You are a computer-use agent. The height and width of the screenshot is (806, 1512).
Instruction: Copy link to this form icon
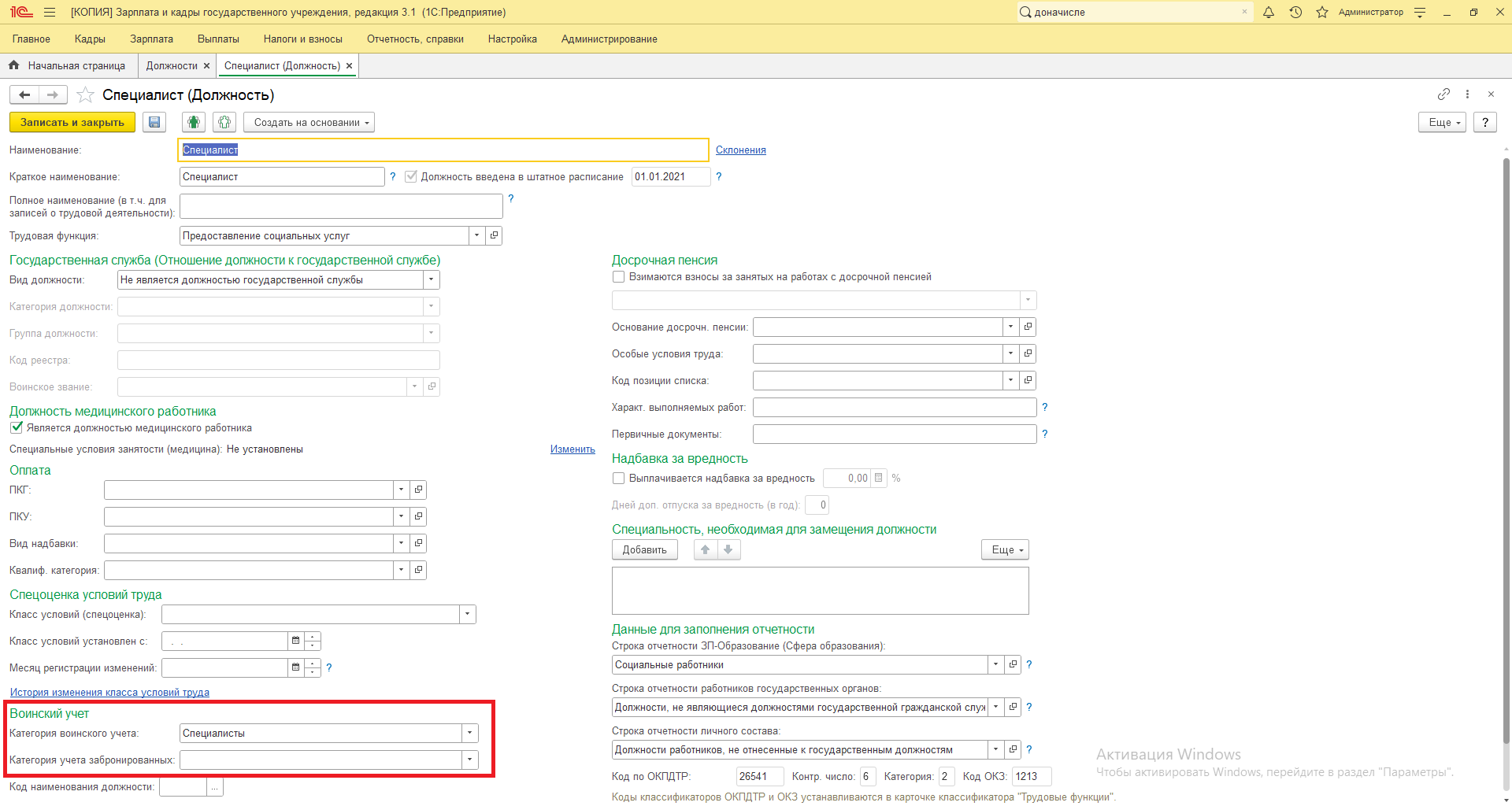pyautogui.click(x=1443, y=94)
